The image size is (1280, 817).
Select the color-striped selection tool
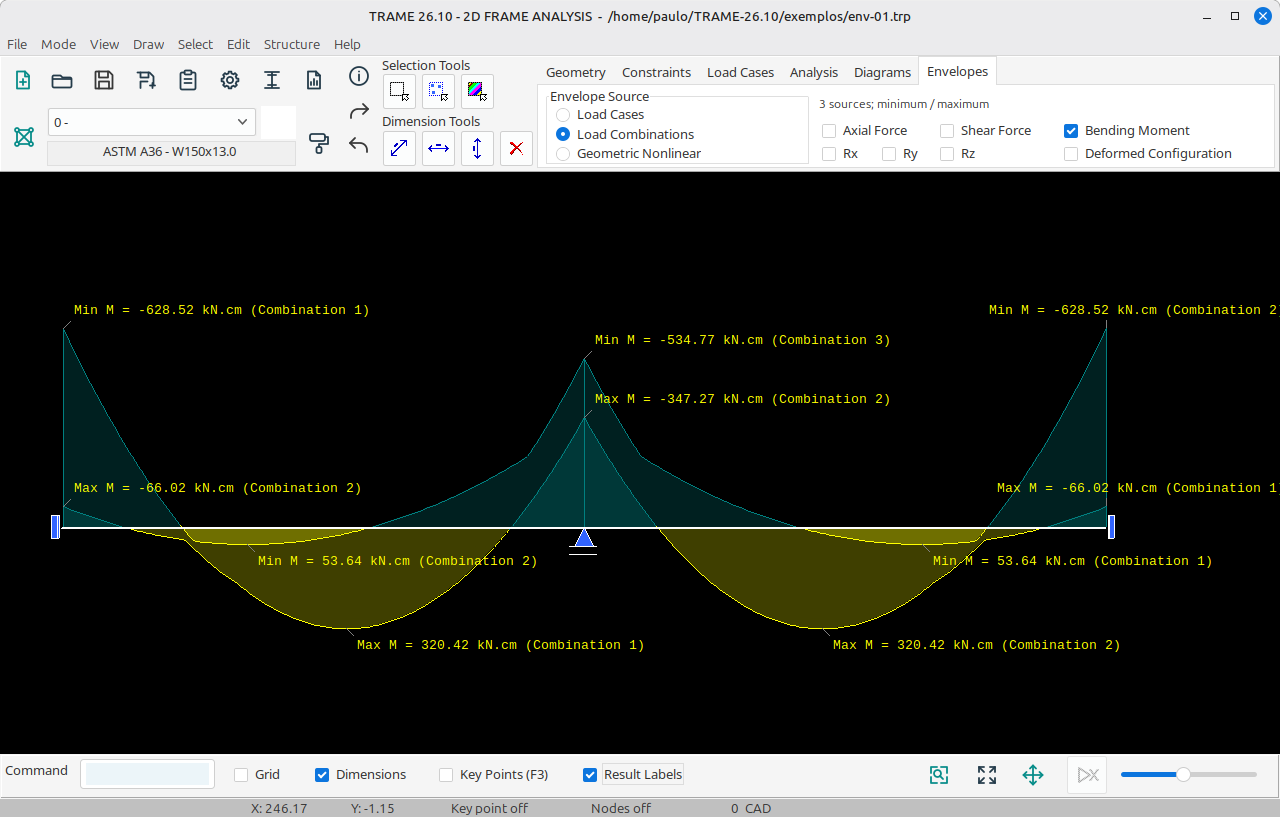coord(477,92)
